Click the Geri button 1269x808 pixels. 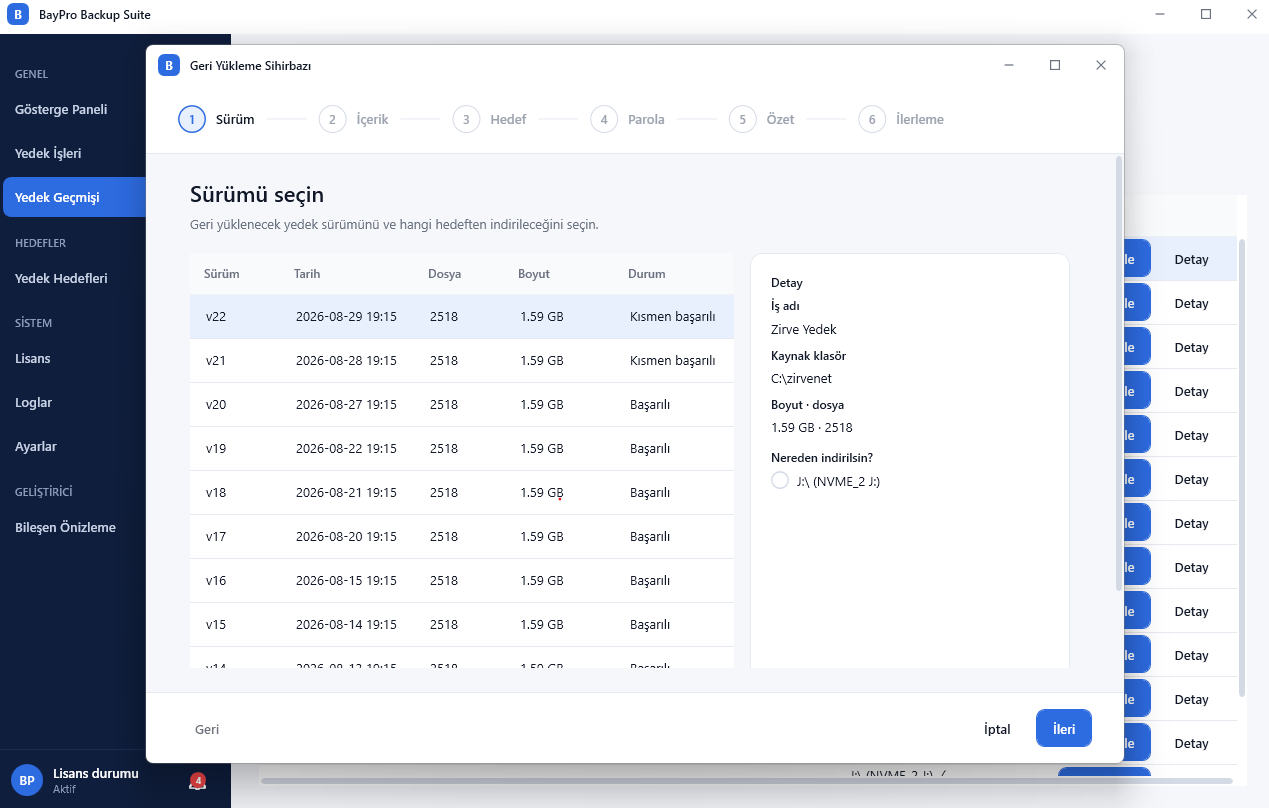(x=207, y=729)
